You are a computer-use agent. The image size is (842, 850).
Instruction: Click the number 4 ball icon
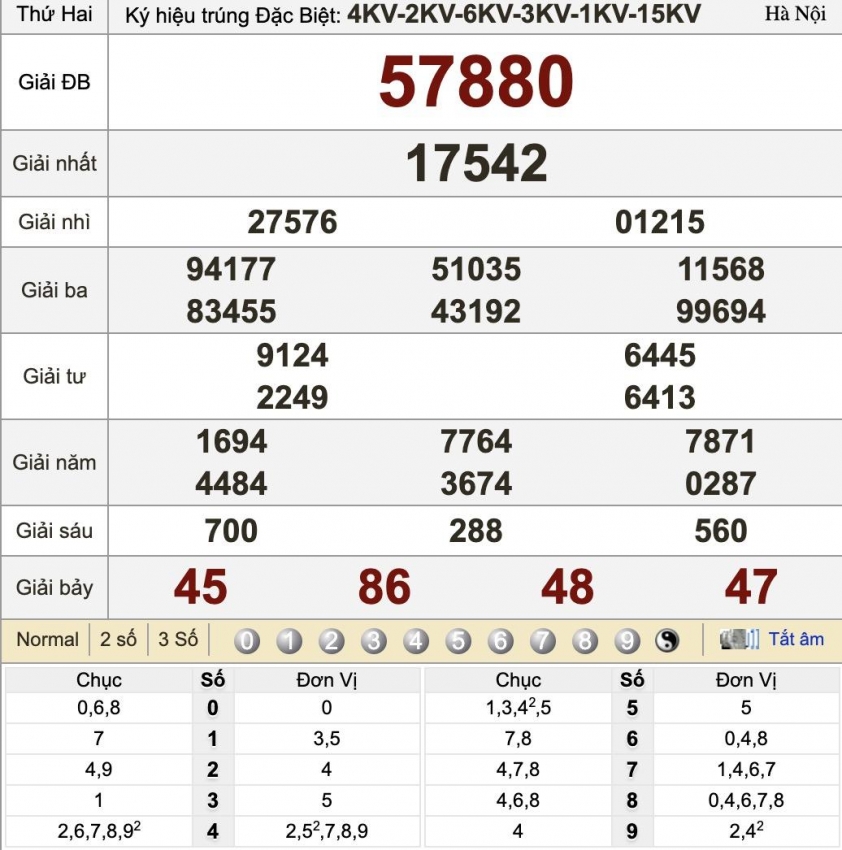pyautogui.click(x=416, y=640)
